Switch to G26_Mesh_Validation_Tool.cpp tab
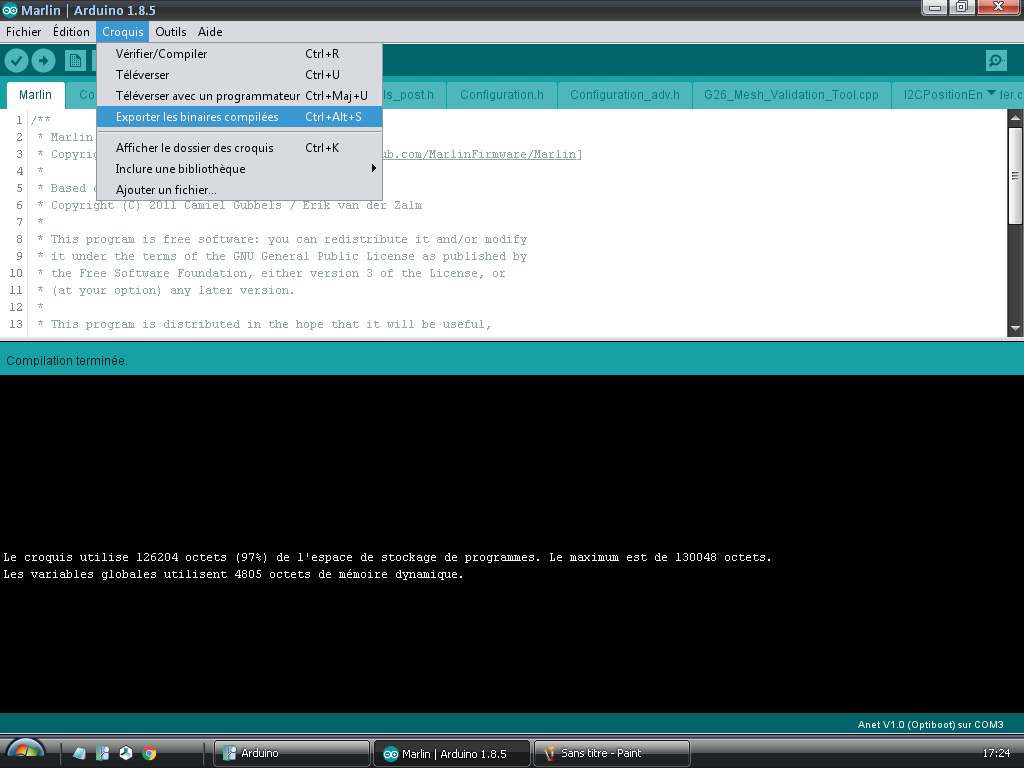This screenshot has height=768, width=1024. click(x=791, y=95)
